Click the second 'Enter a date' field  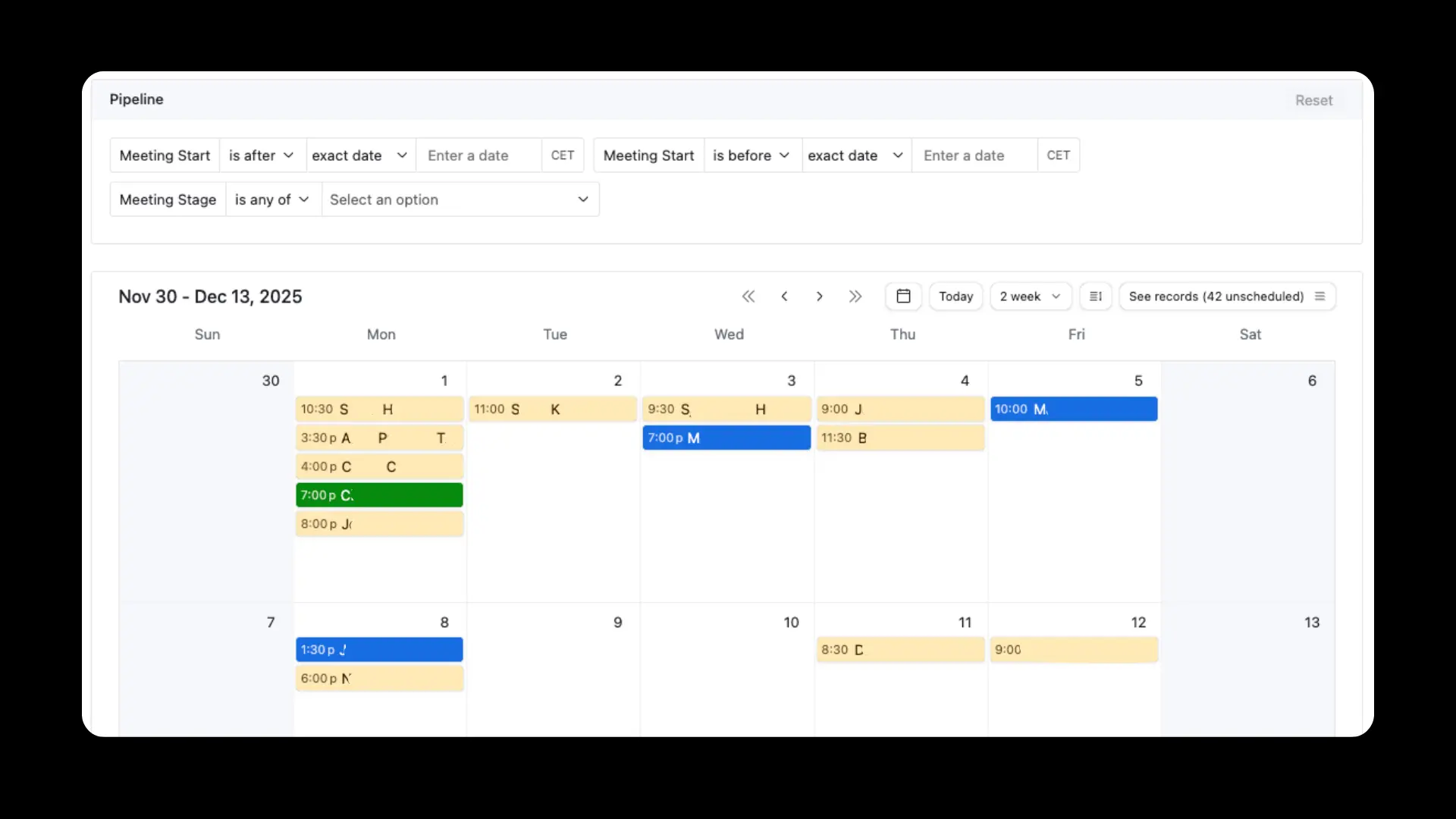pyautogui.click(x=974, y=155)
